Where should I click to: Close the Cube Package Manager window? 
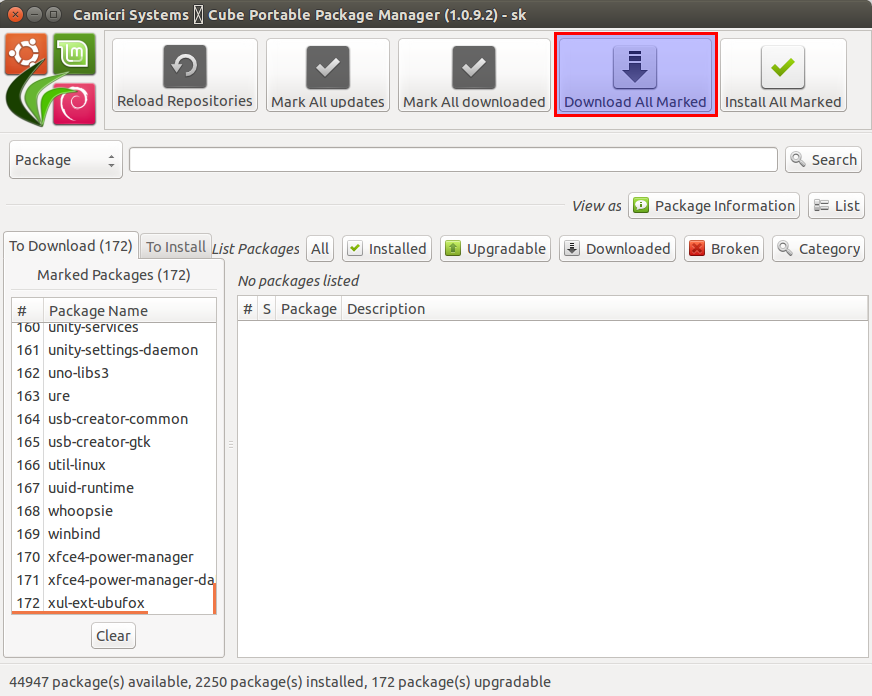(16, 14)
